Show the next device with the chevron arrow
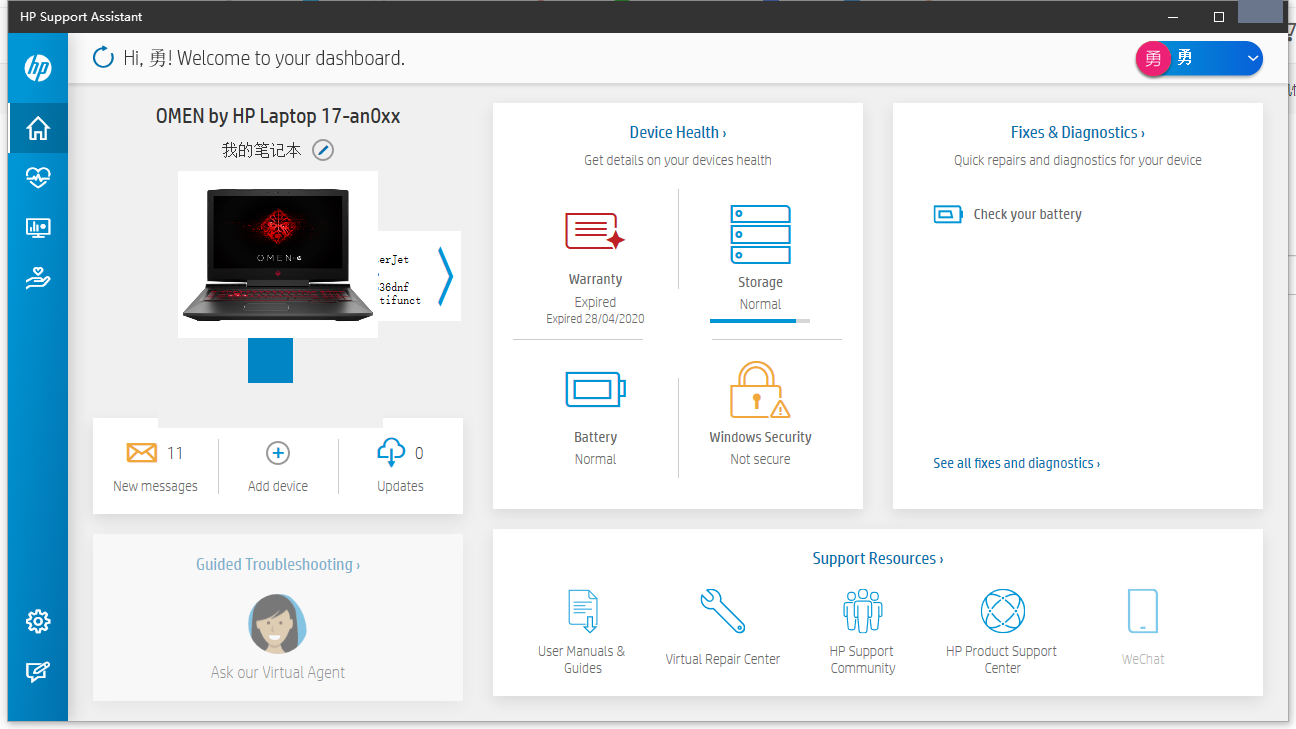The image size is (1296, 729). click(447, 277)
